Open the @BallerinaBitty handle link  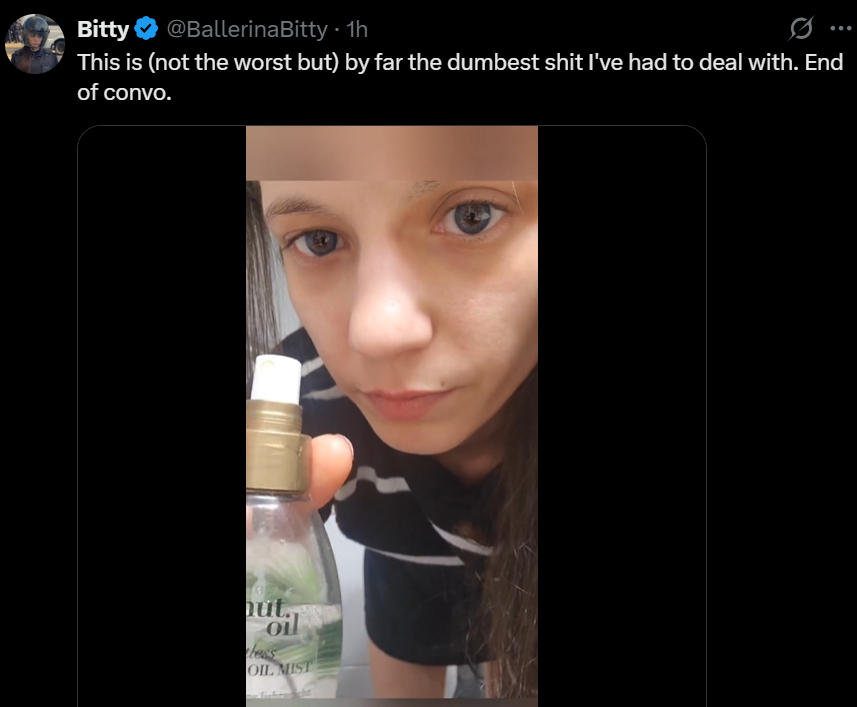[x=246, y=29]
